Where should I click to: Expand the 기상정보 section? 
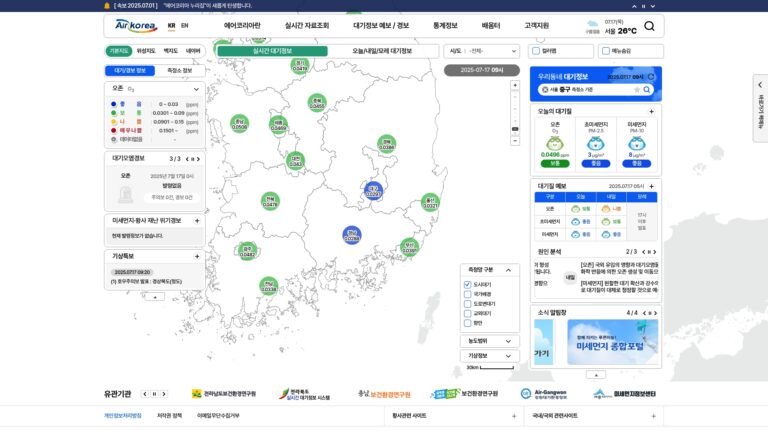[x=489, y=356]
